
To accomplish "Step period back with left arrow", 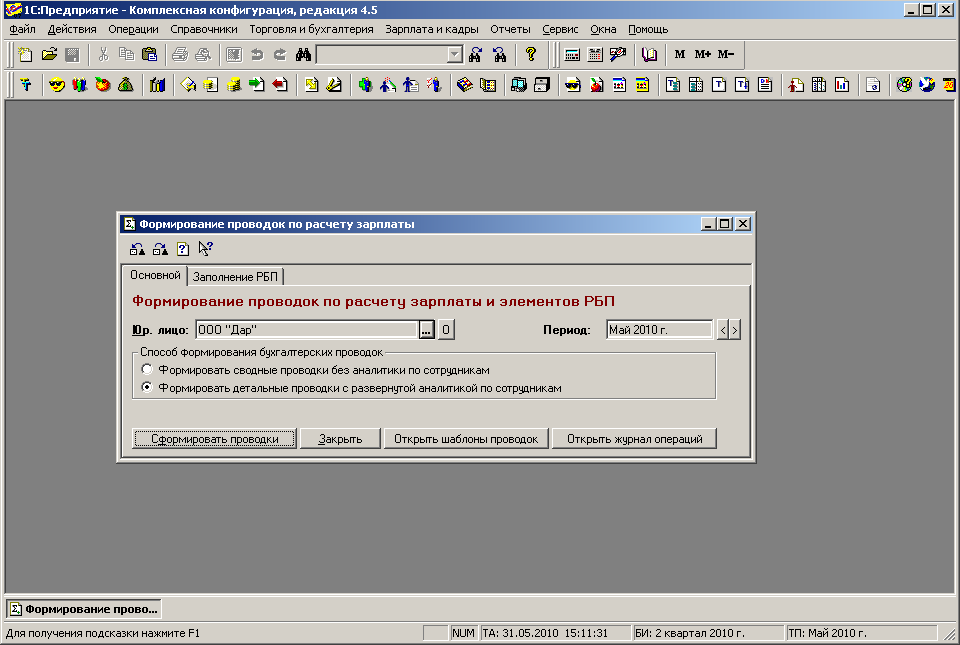I will [x=723, y=330].
